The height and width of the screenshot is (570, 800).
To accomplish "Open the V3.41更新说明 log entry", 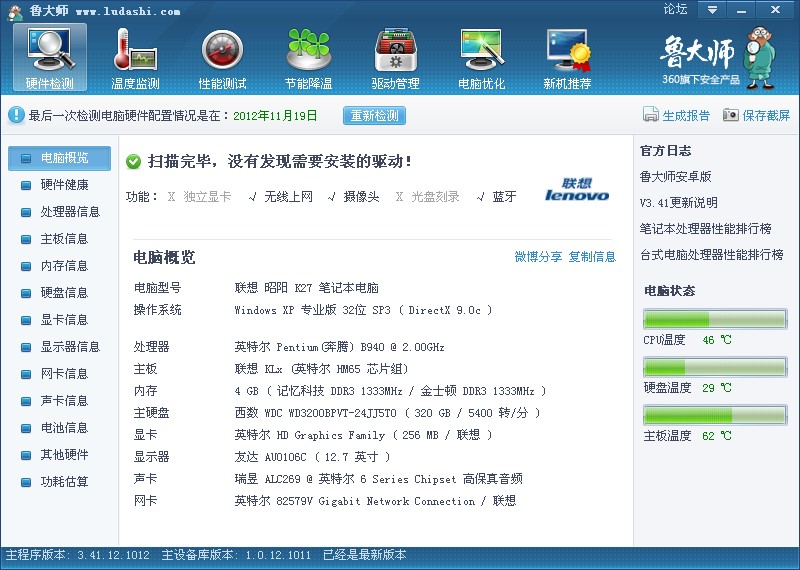I will (x=679, y=203).
